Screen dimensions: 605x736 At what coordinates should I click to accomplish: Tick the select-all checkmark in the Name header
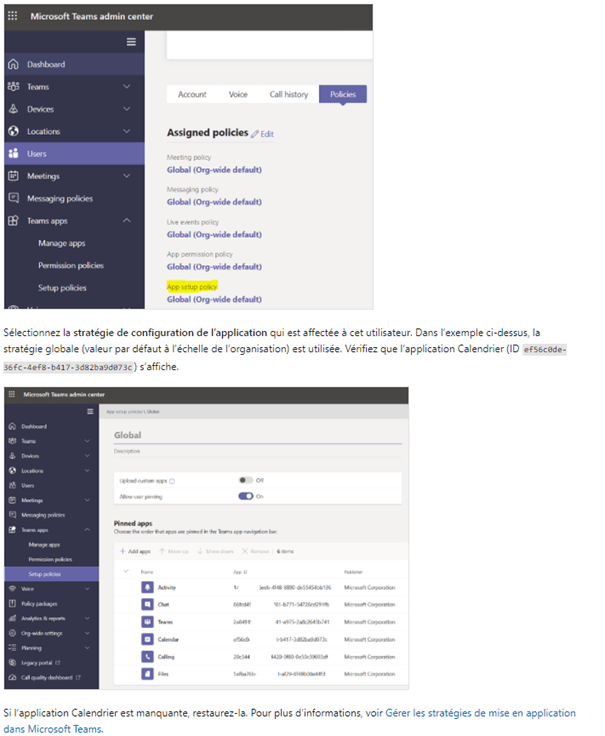tap(126, 570)
